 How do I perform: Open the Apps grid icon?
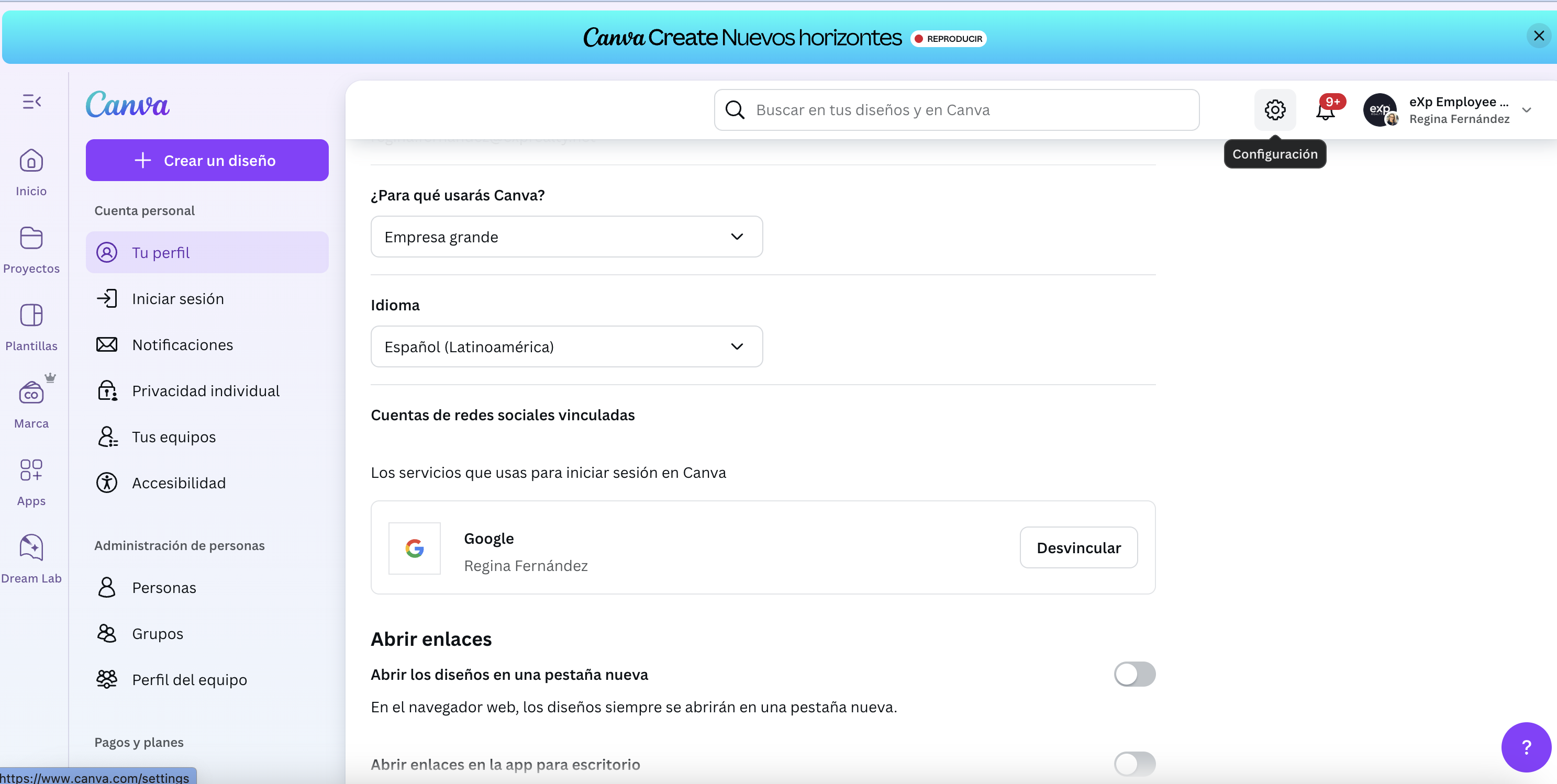31,471
